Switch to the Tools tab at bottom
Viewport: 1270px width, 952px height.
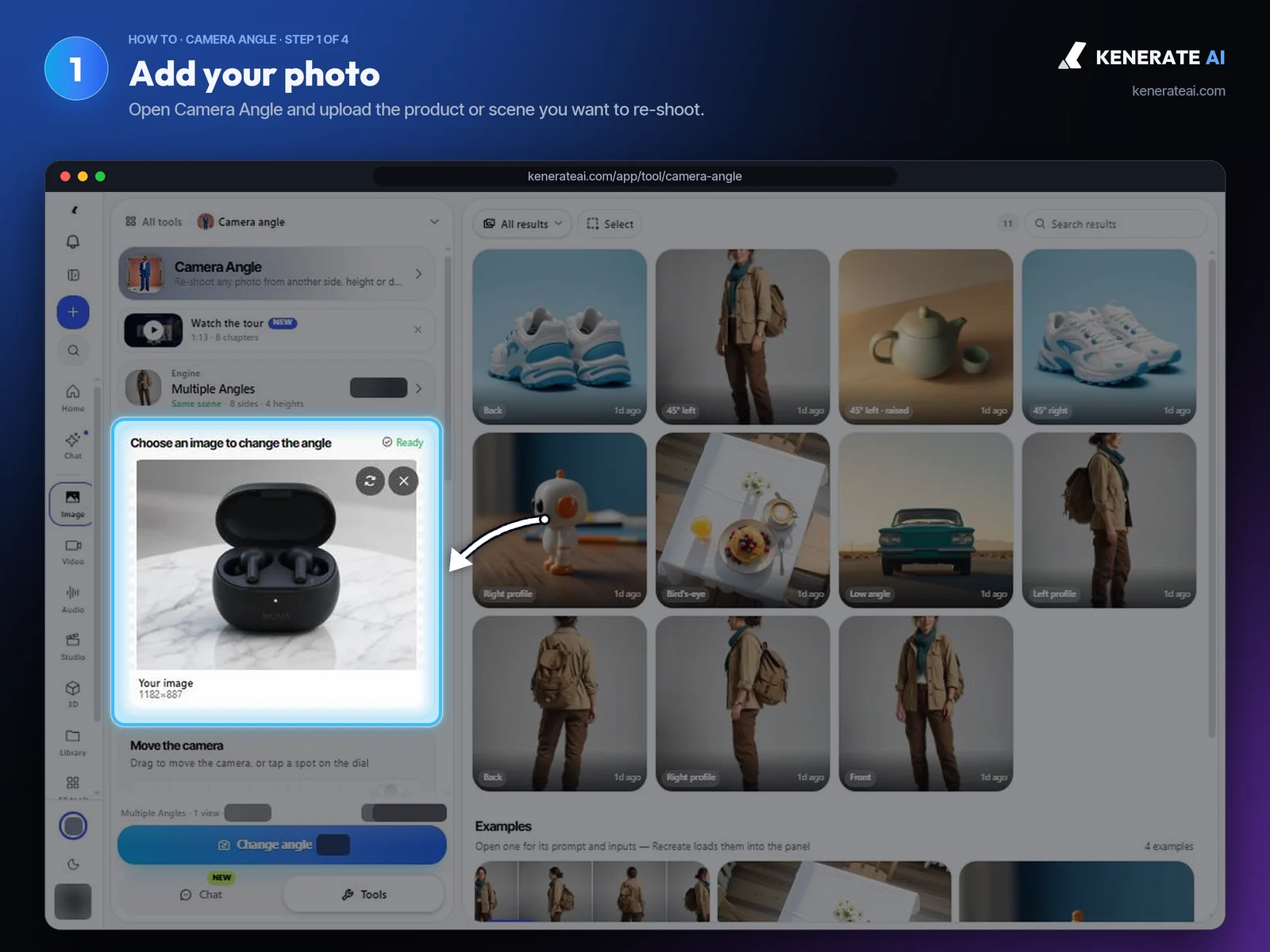(364, 894)
